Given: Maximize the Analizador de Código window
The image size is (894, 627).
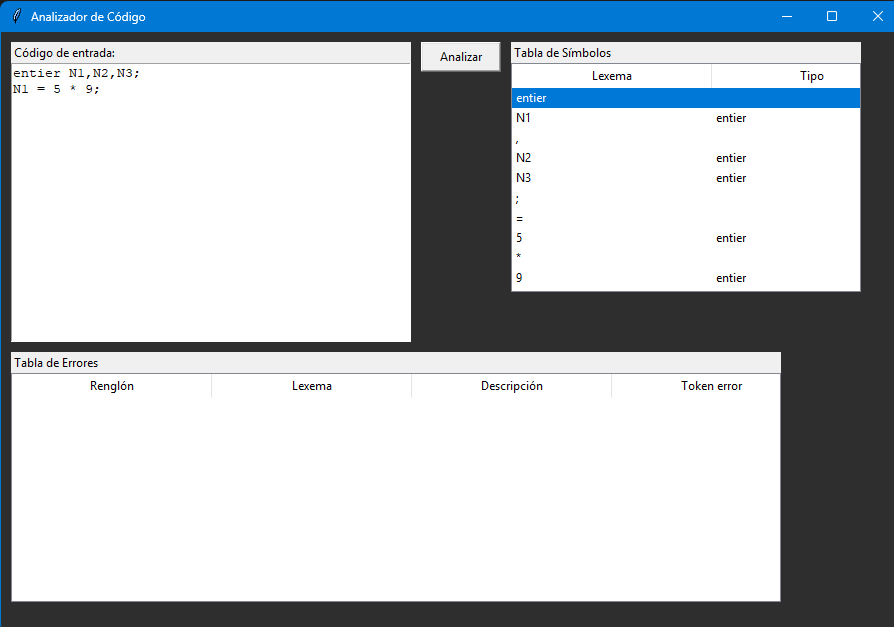Looking at the screenshot, I should (831, 17).
